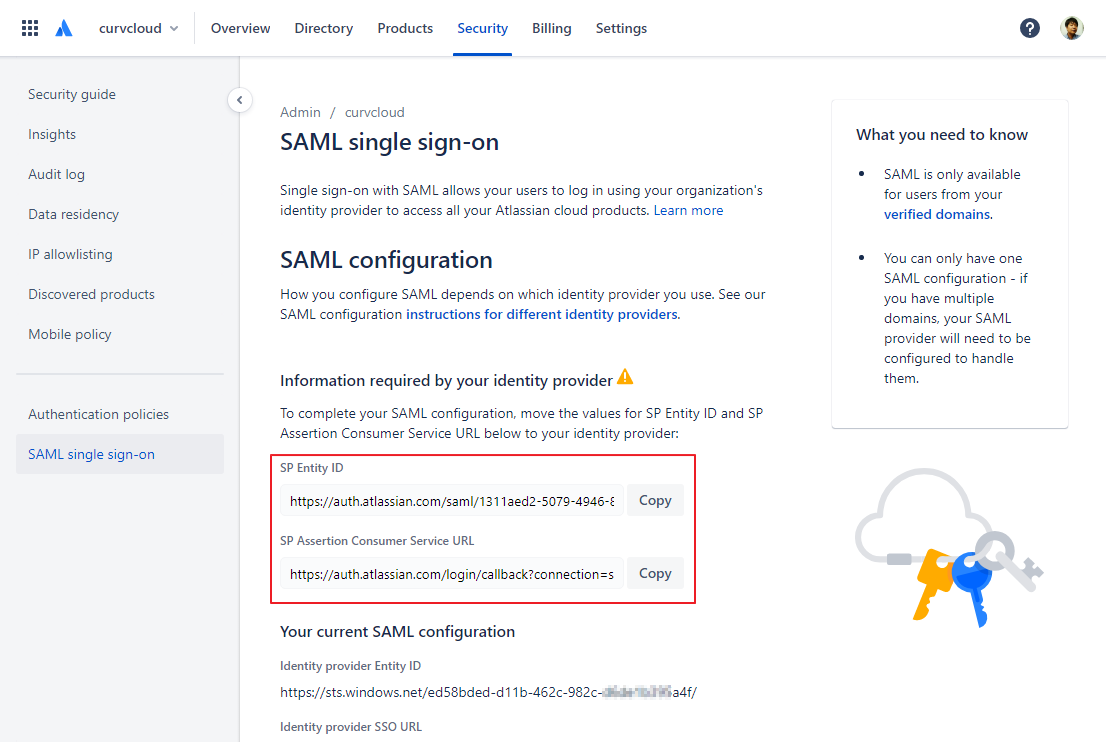Click the warning triangle icon
The image size is (1106, 742).
[625, 377]
